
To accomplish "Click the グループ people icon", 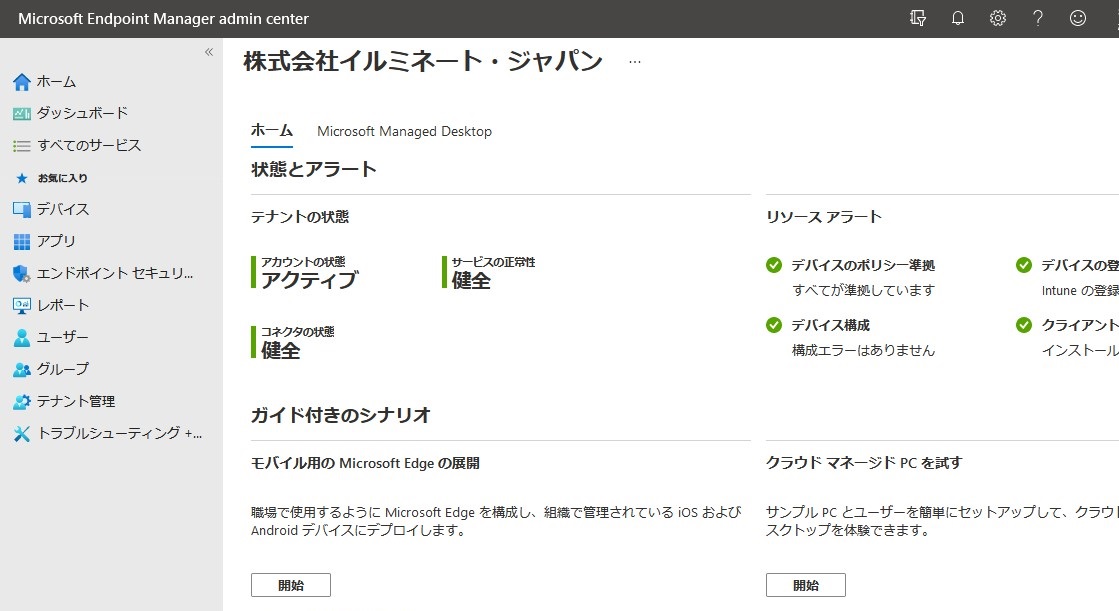I will (x=22, y=370).
